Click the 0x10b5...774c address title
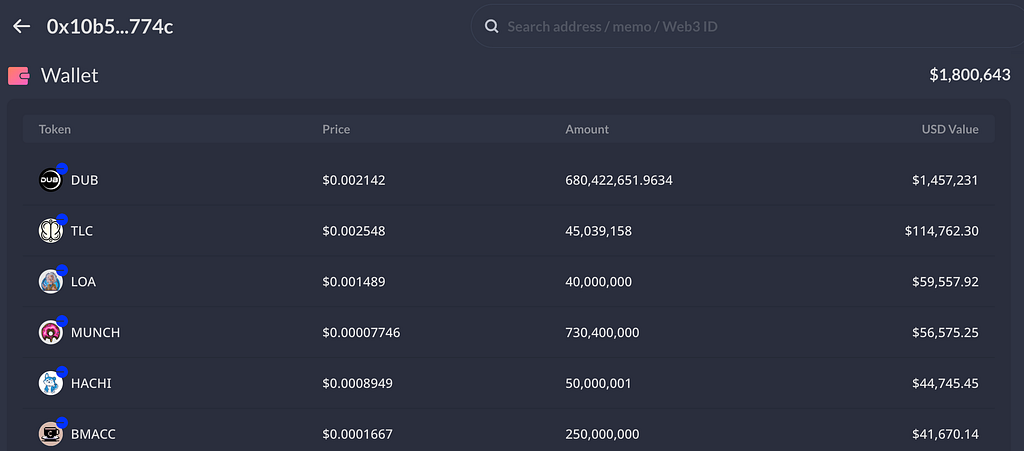 click(x=110, y=27)
